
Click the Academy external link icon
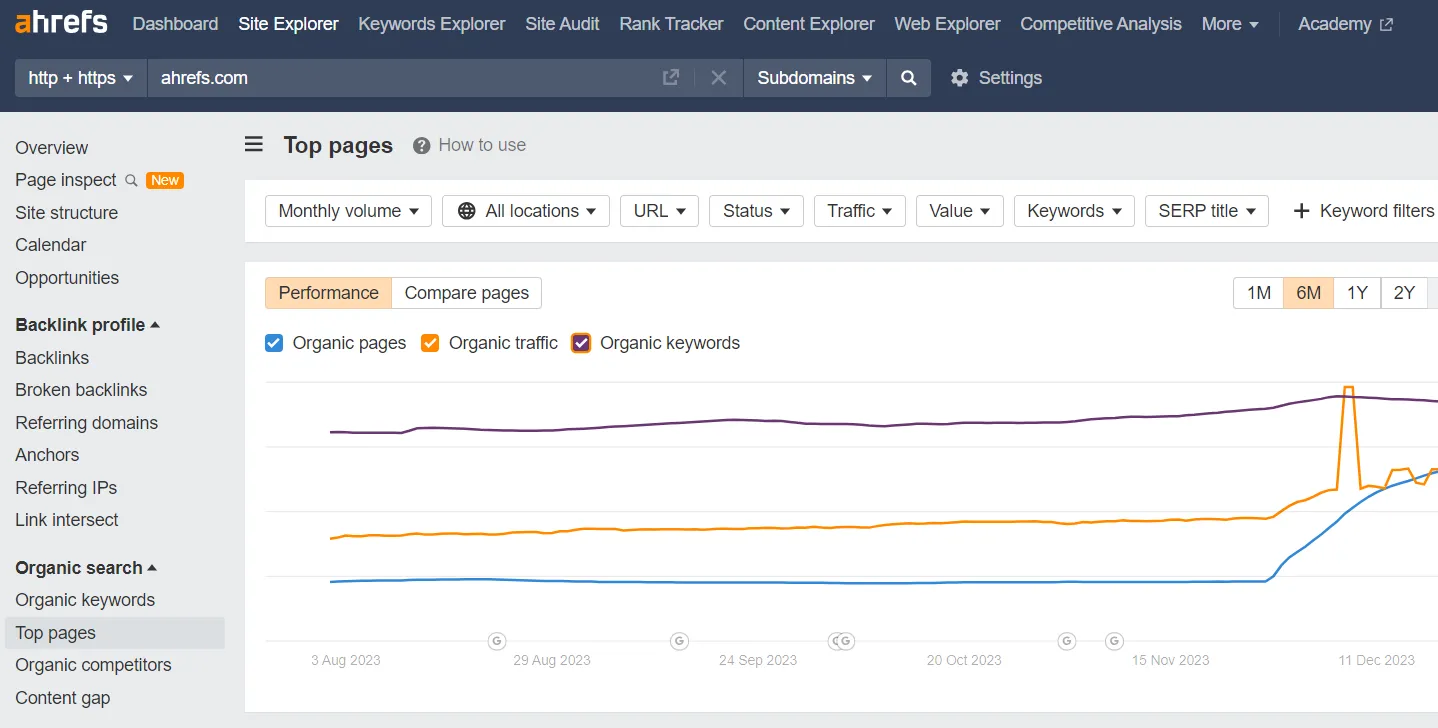pyautogui.click(x=1386, y=24)
